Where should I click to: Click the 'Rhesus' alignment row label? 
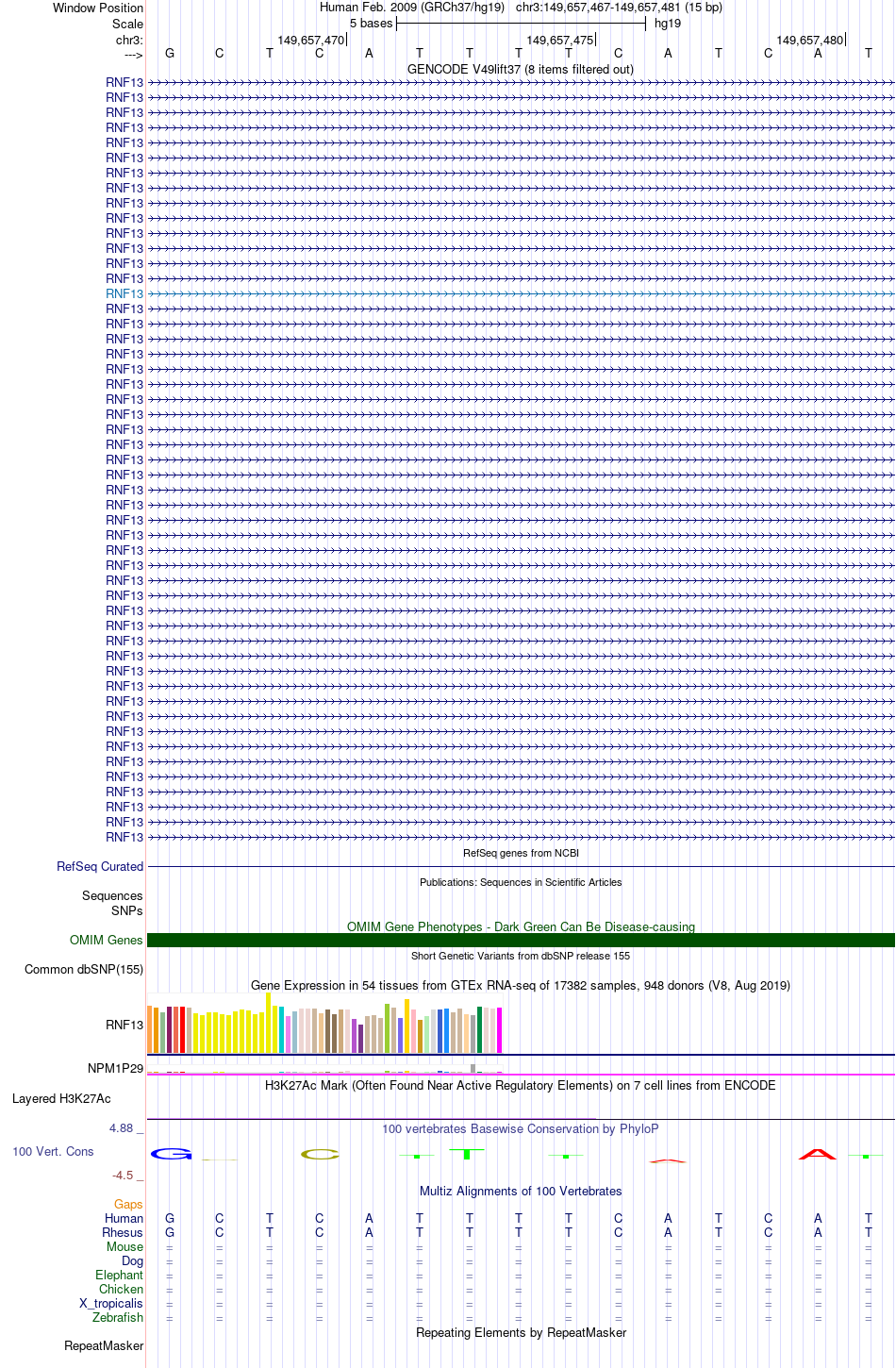click(123, 1233)
